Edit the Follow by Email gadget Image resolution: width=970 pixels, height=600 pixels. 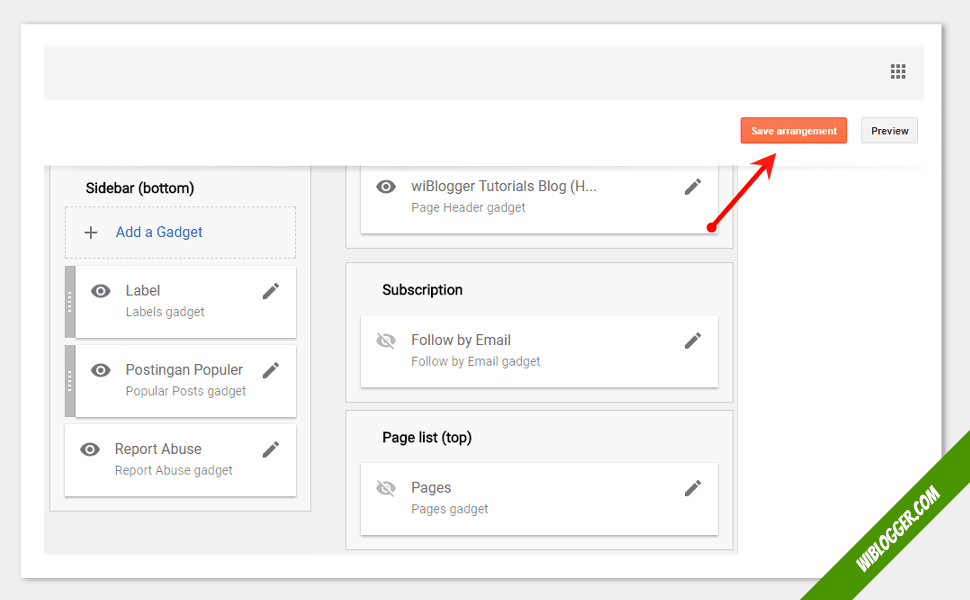693,341
